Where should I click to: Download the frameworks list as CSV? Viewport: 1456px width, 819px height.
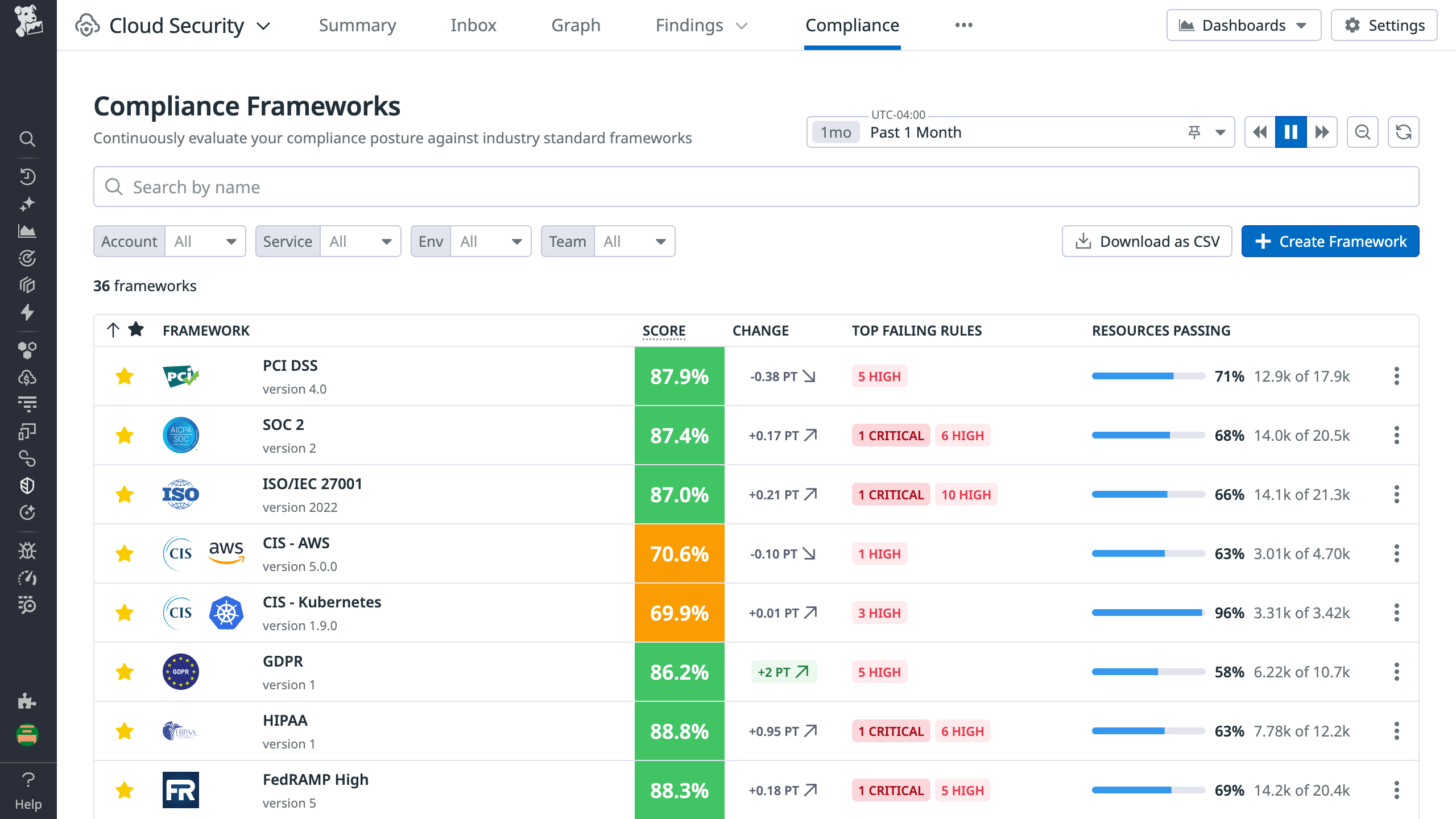point(1147,241)
